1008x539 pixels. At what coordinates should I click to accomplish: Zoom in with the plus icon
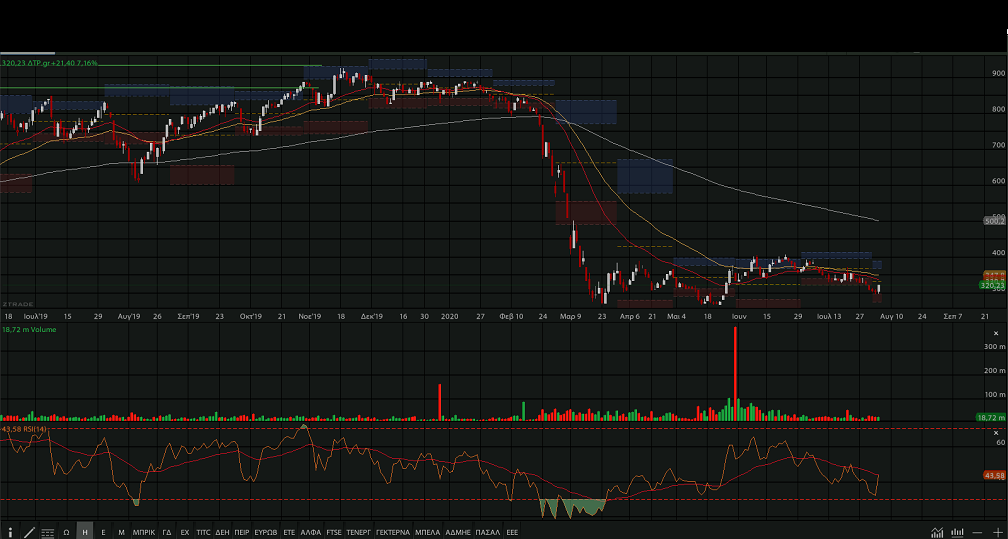click(997, 532)
